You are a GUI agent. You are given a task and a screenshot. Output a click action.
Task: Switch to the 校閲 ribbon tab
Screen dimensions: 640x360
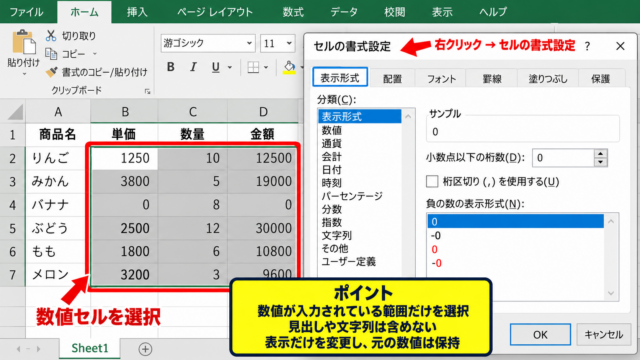394,12
